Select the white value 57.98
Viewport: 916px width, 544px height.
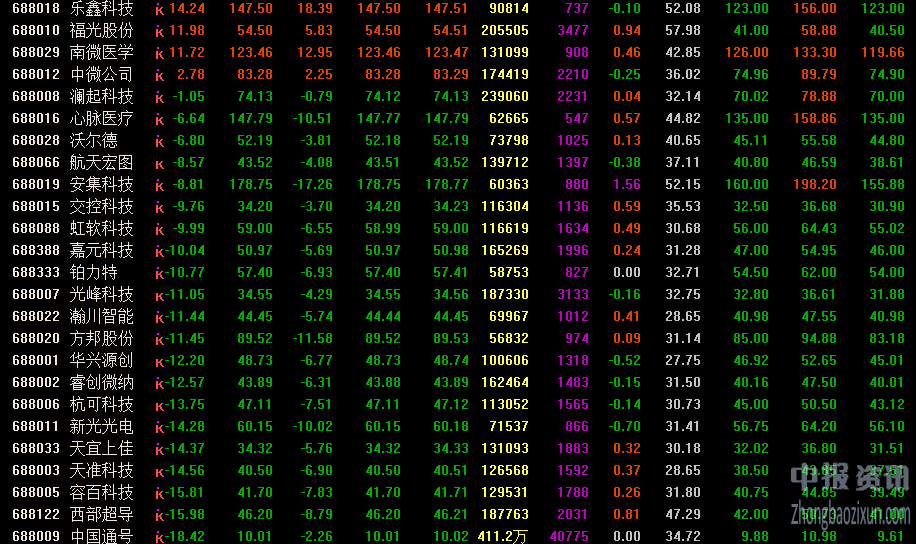tap(683, 30)
